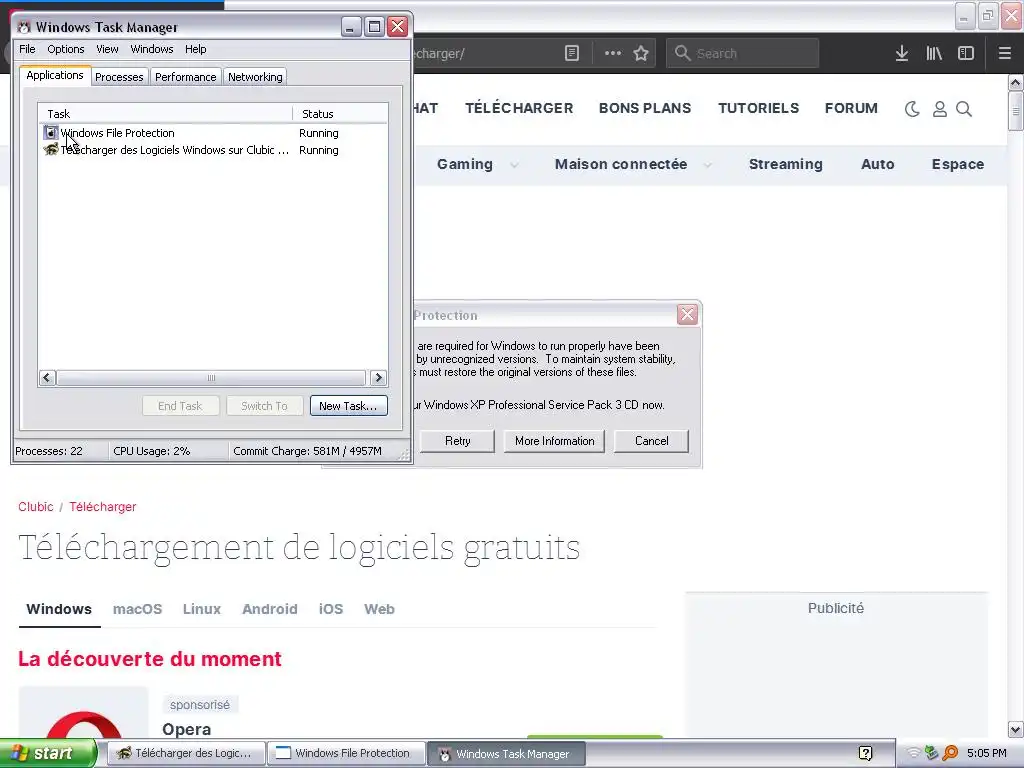Click the New Task... button

point(348,406)
